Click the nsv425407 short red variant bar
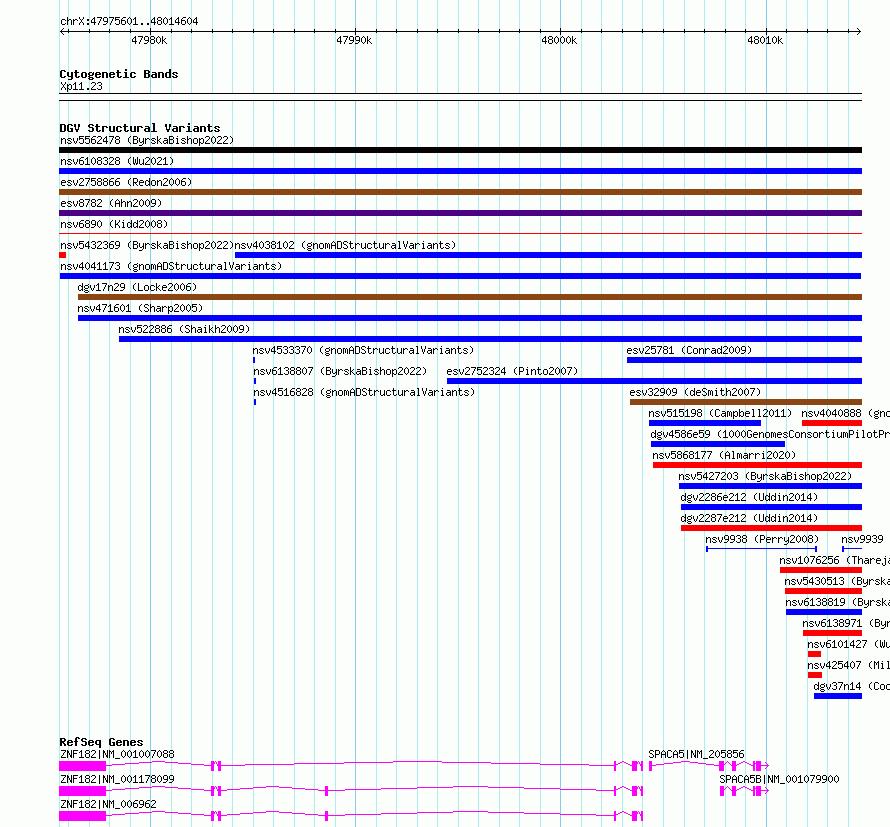Image resolution: width=890 pixels, height=827 pixels. tap(815, 675)
